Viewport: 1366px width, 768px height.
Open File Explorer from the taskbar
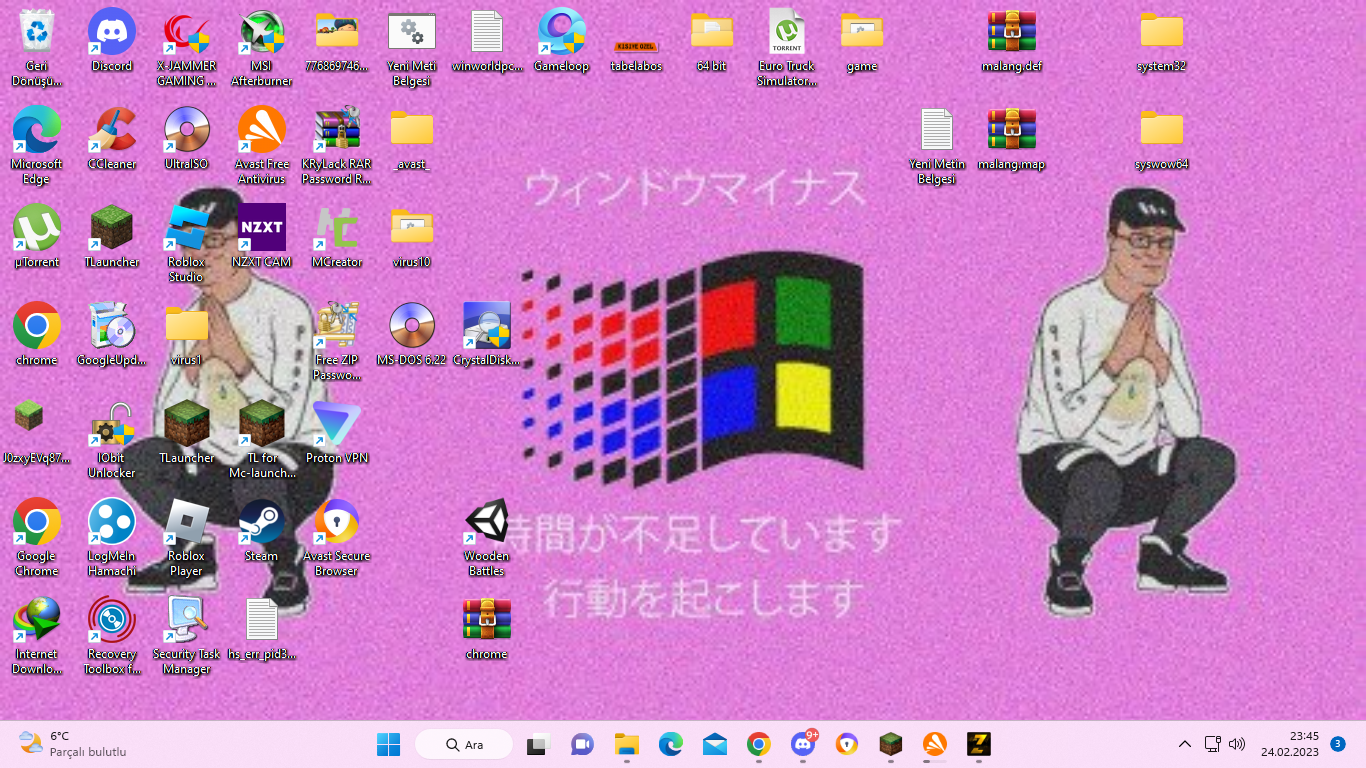point(627,744)
